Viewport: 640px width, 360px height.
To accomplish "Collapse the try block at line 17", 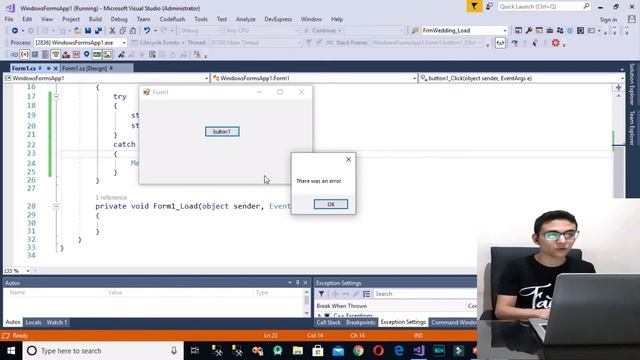I will (x=56, y=97).
